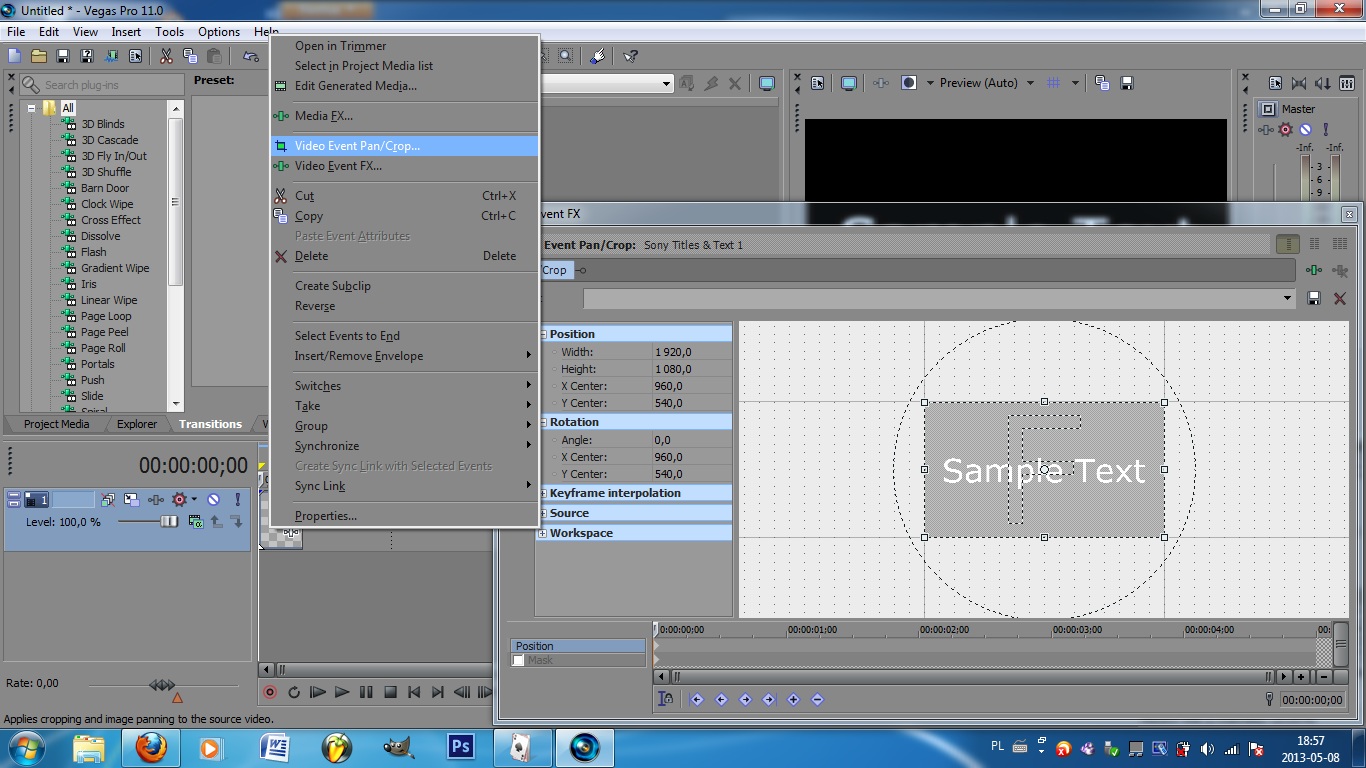Switch to the Explorer tab
The width and height of the screenshot is (1366, 768).
pyautogui.click(x=137, y=424)
